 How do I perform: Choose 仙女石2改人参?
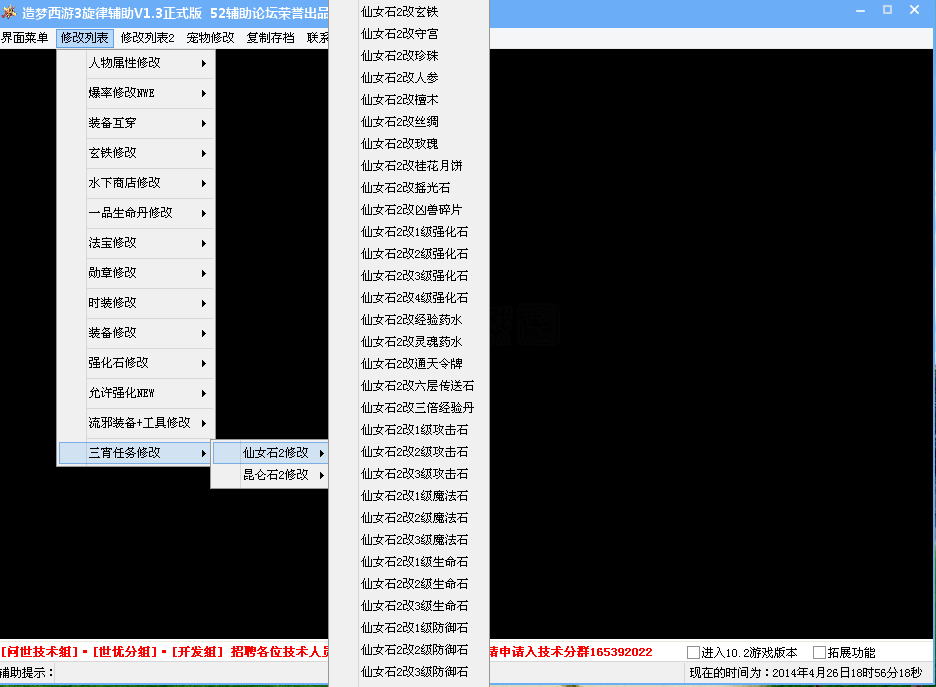pyautogui.click(x=409, y=78)
